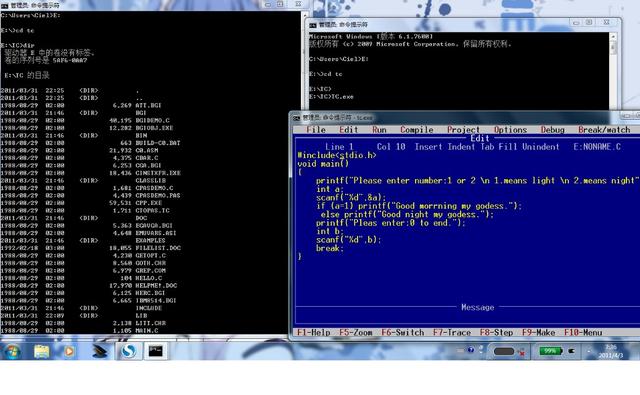Open the File menu in Turbo C
Viewport: 640px width, 395px height.
point(316,130)
